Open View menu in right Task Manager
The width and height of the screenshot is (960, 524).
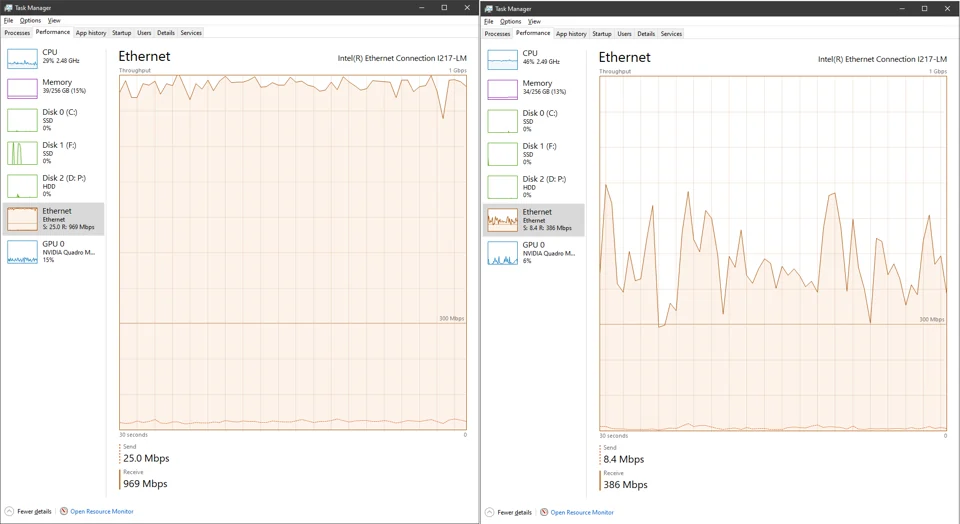coord(534,21)
